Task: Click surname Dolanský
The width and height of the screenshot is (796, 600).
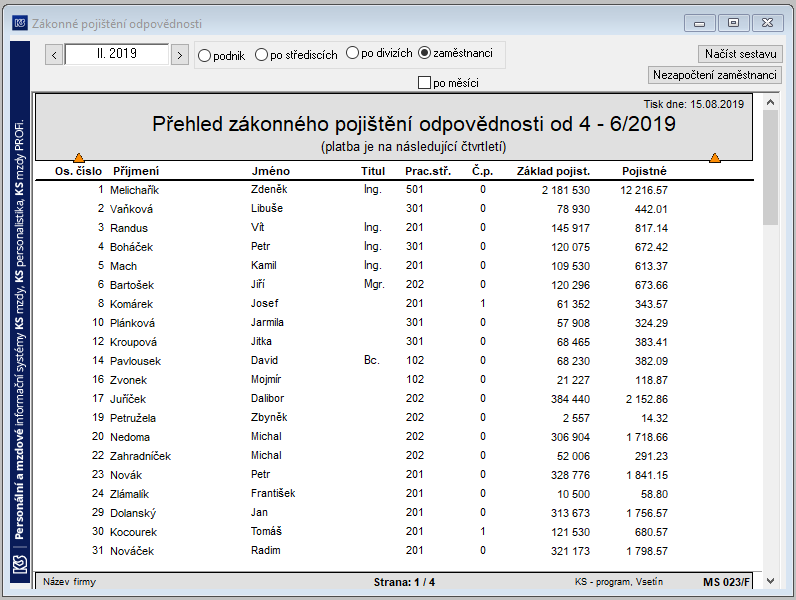Action: pyautogui.click(x=133, y=513)
